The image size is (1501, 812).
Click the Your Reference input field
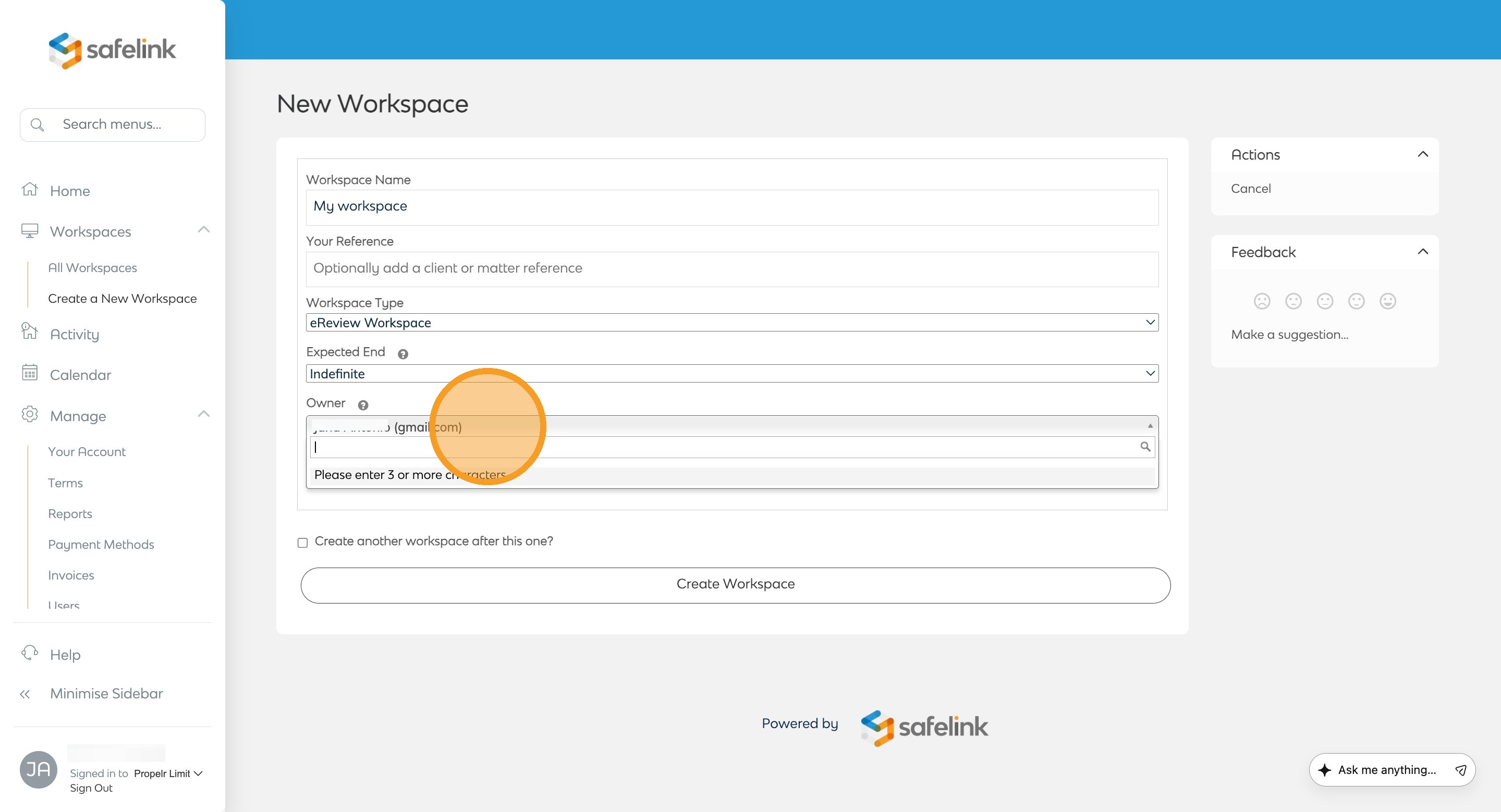[x=732, y=268]
